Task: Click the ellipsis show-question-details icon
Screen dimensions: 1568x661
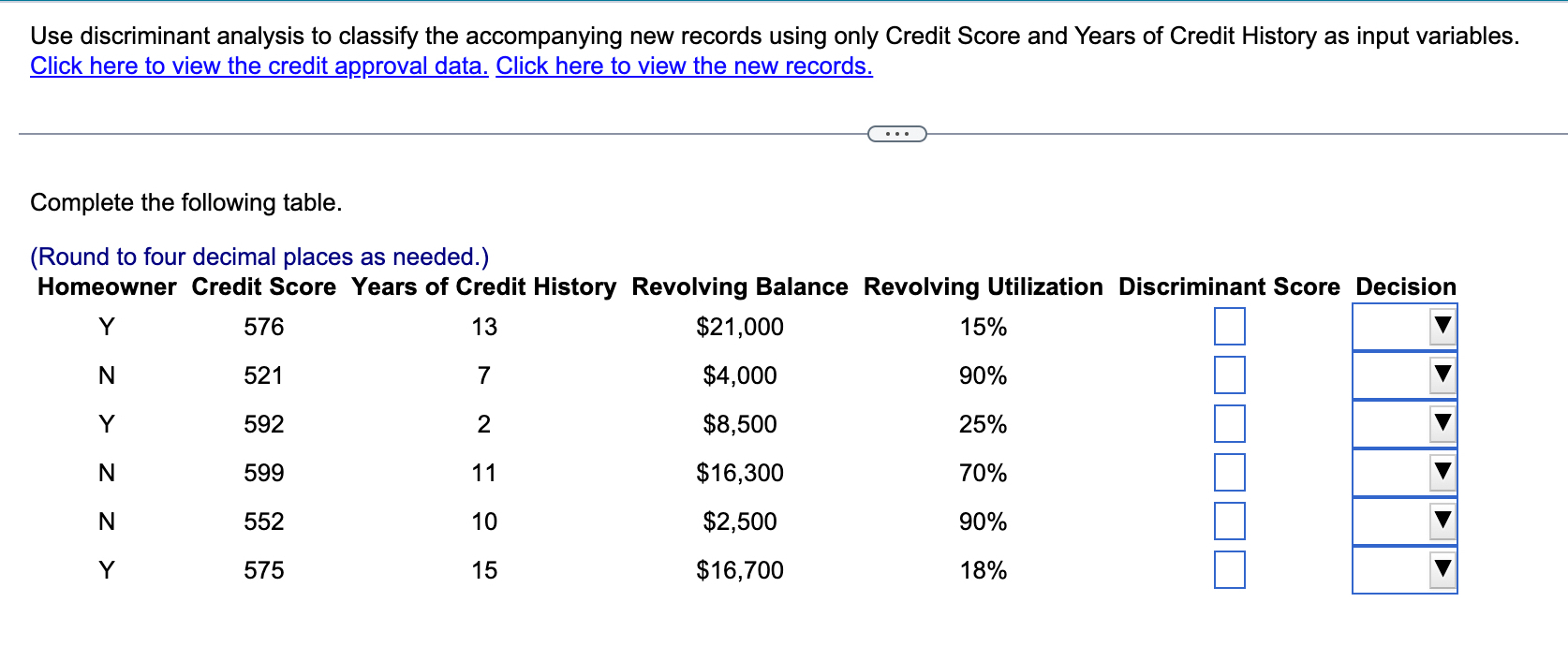Action: point(896,134)
